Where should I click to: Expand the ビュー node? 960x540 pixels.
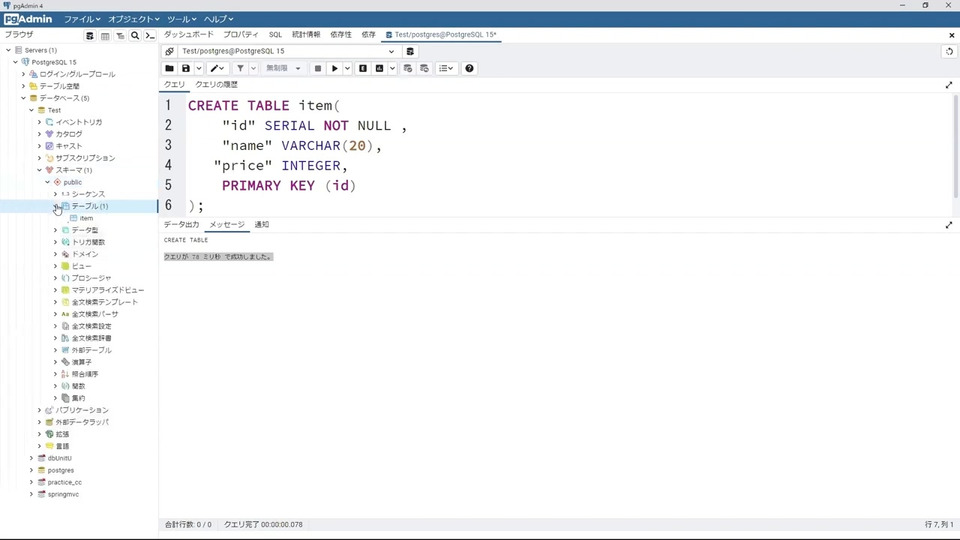(56, 266)
